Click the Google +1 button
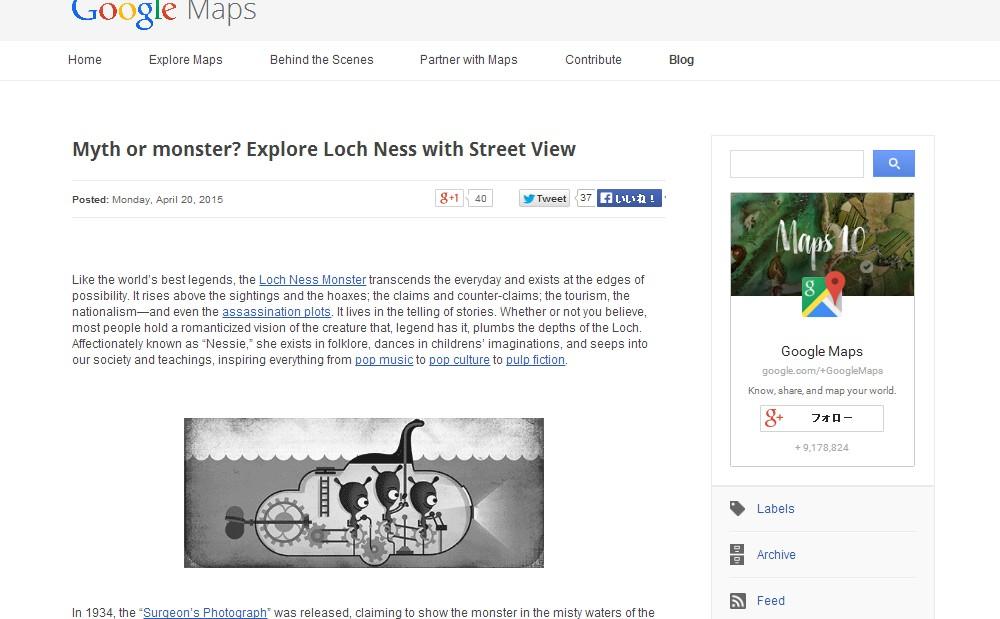Viewport: 1000px width, 619px height. coord(449,198)
